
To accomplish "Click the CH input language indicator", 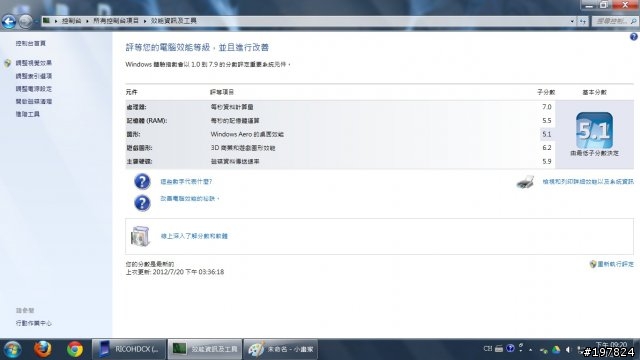I will [x=488, y=349].
